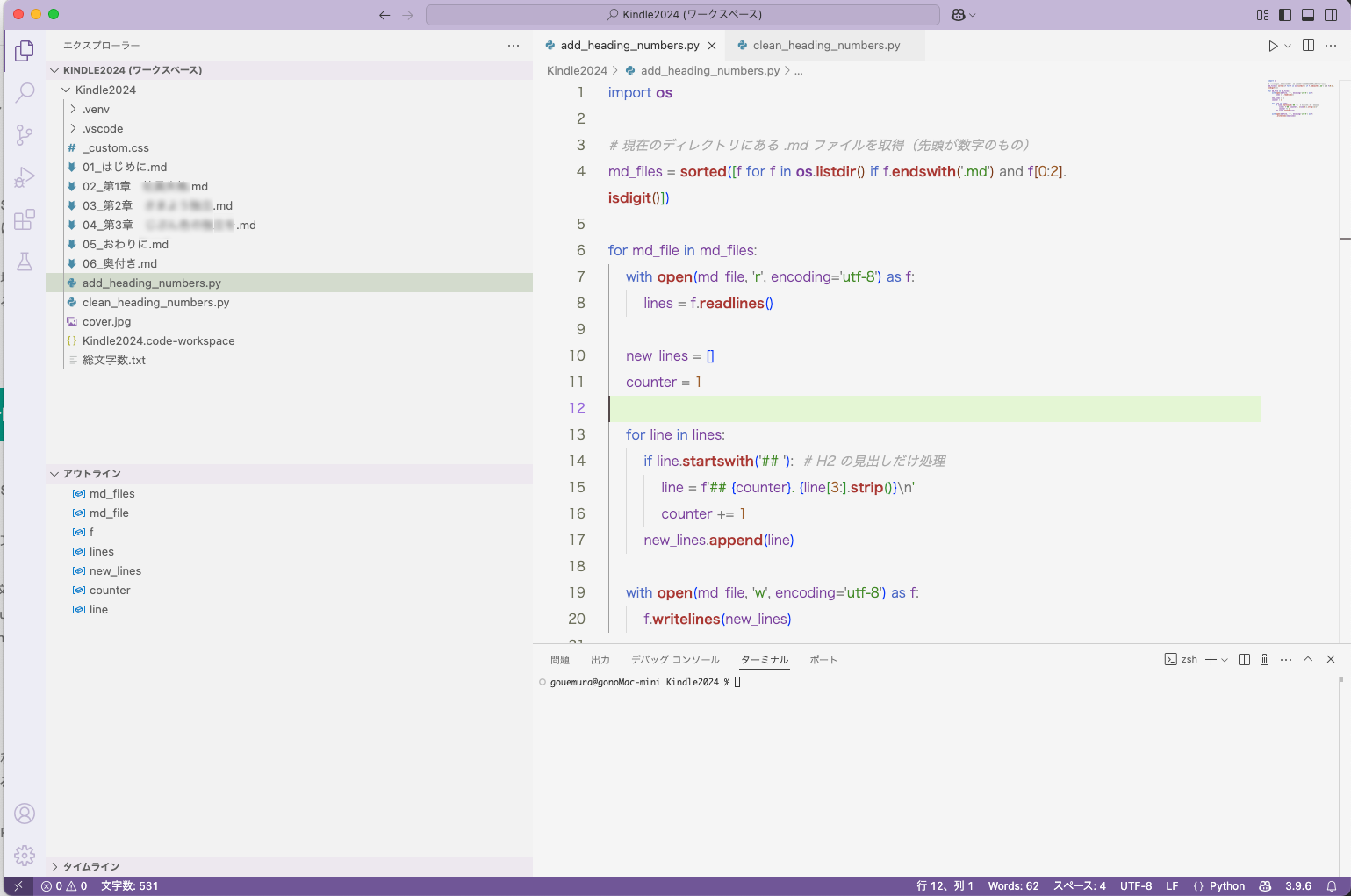Split the editor to the right

point(1308,46)
